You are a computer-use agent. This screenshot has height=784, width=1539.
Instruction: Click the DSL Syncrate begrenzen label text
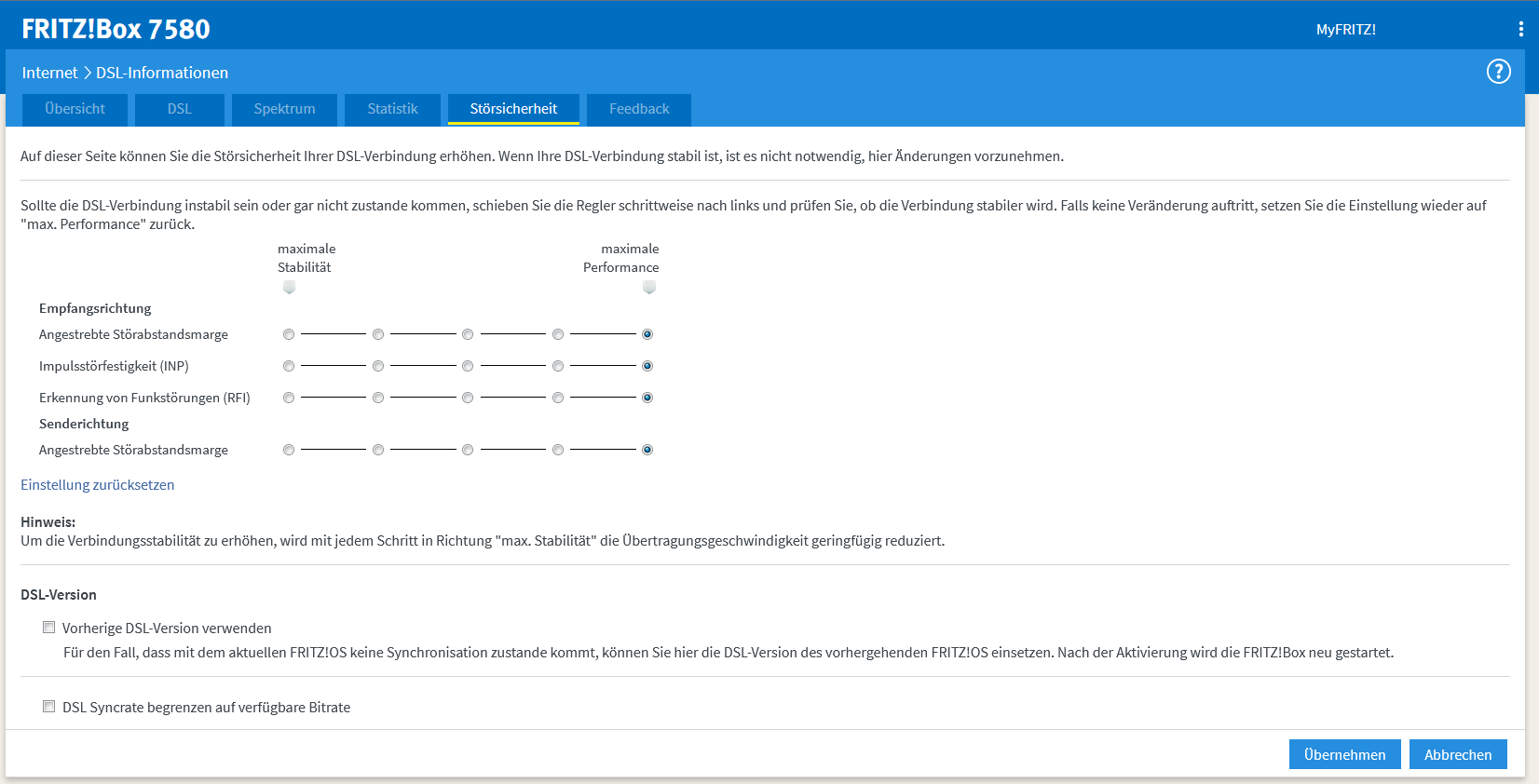(x=207, y=708)
